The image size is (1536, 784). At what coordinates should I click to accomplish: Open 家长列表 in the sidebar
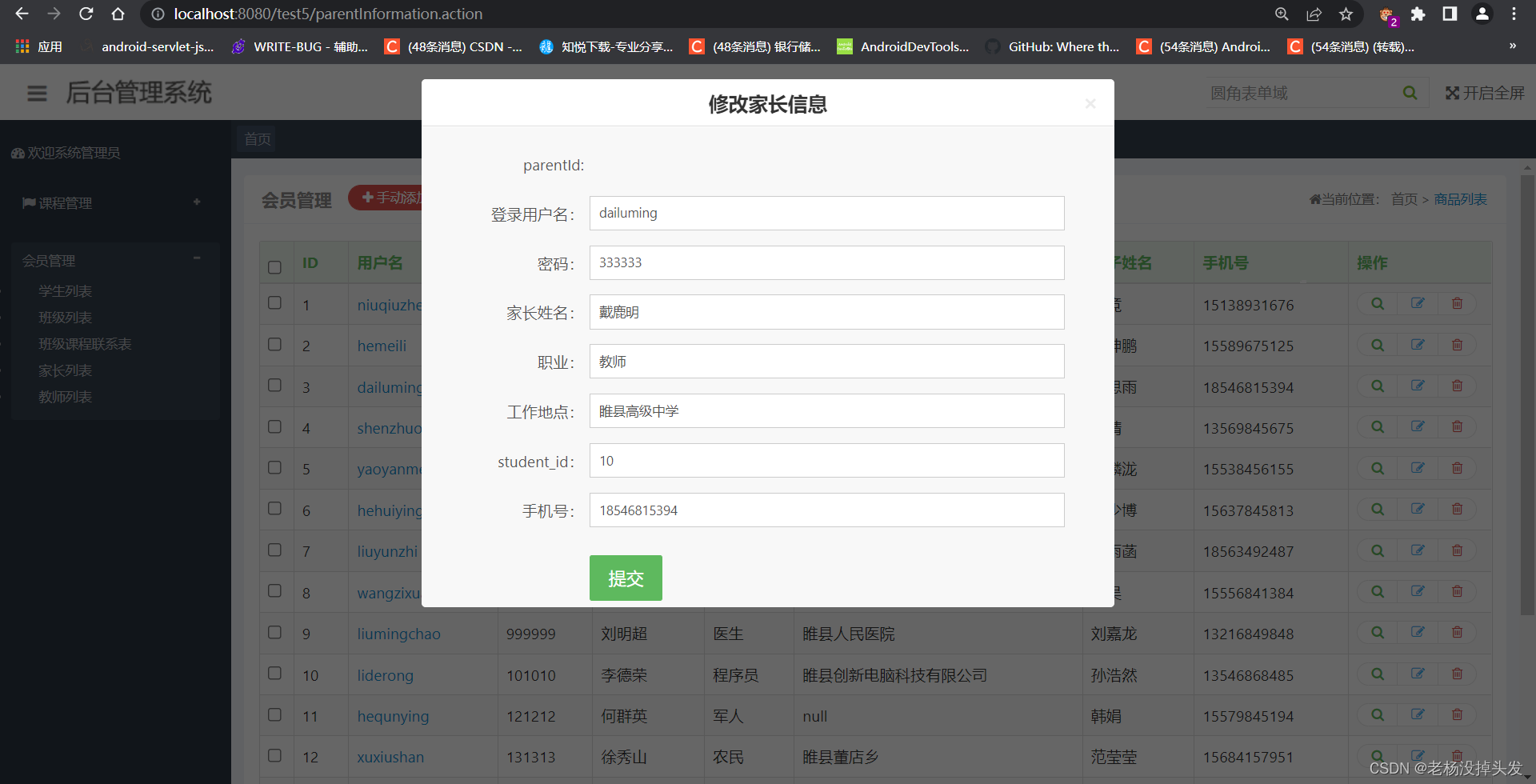pyautogui.click(x=65, y=370)
